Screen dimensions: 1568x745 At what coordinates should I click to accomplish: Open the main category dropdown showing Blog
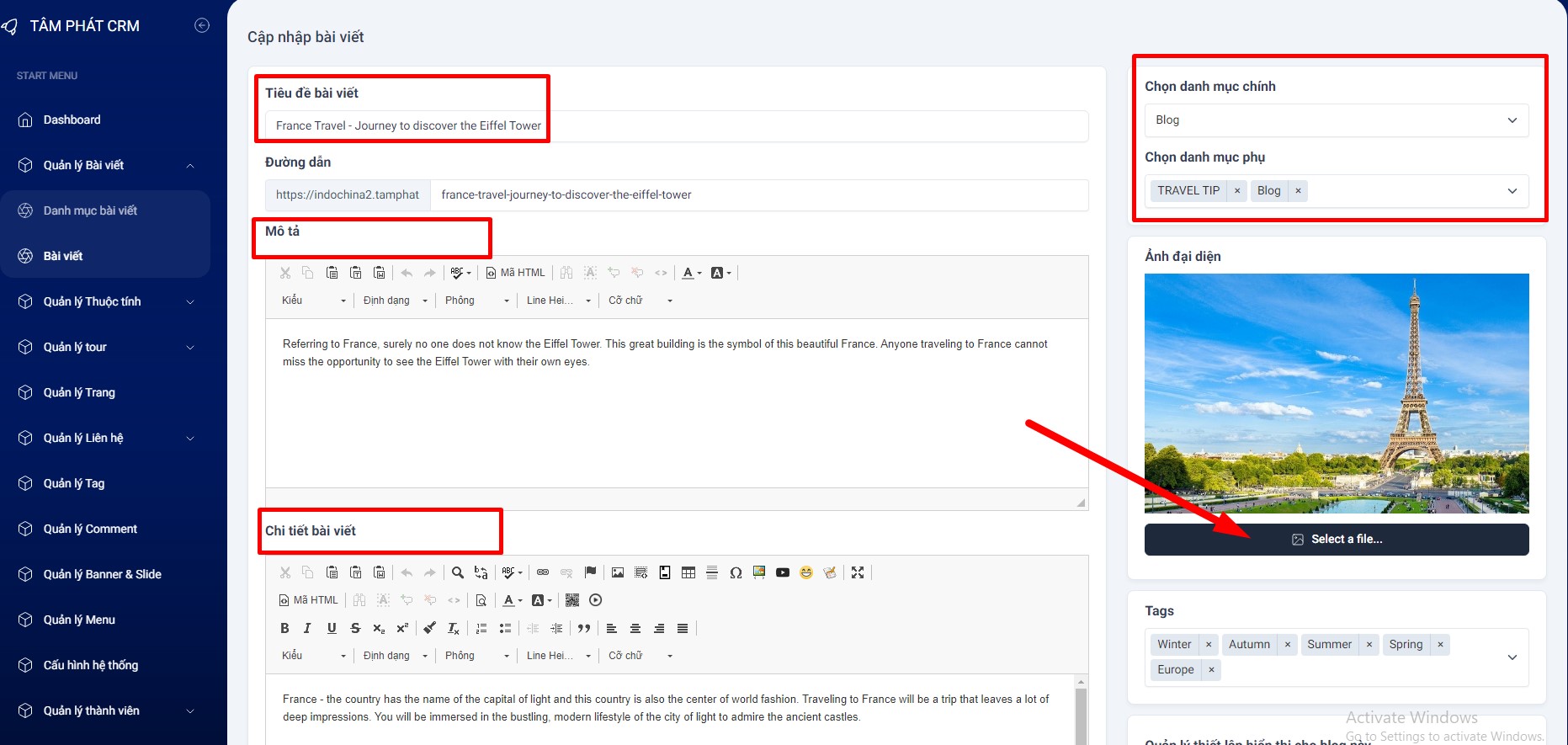point(1336,120)
